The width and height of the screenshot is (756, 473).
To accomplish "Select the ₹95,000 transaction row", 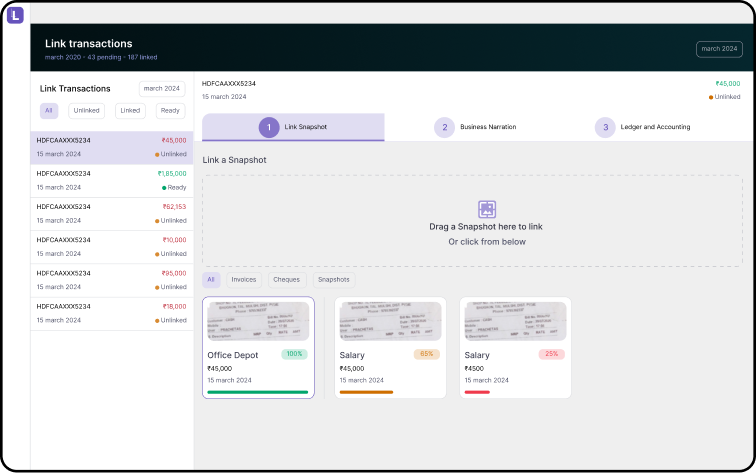I will pos(112,280).
